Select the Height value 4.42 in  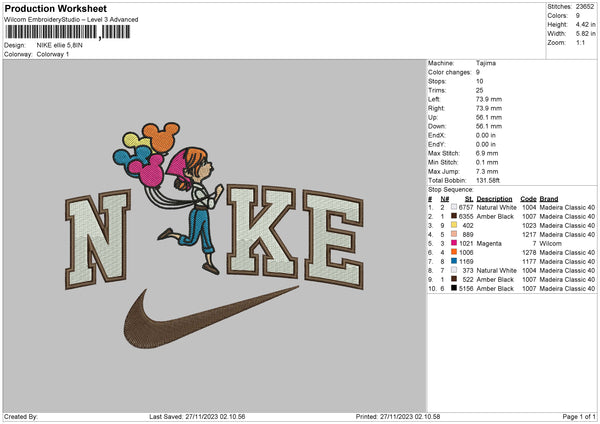[x=585, y=24]
